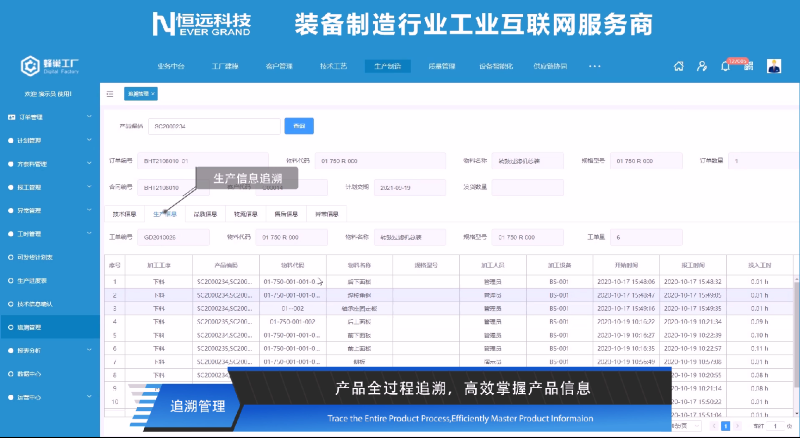The image size is (800, 438).
Task: Expand the 齐套料管理 sidebar chevron
Action: point(89,163)
